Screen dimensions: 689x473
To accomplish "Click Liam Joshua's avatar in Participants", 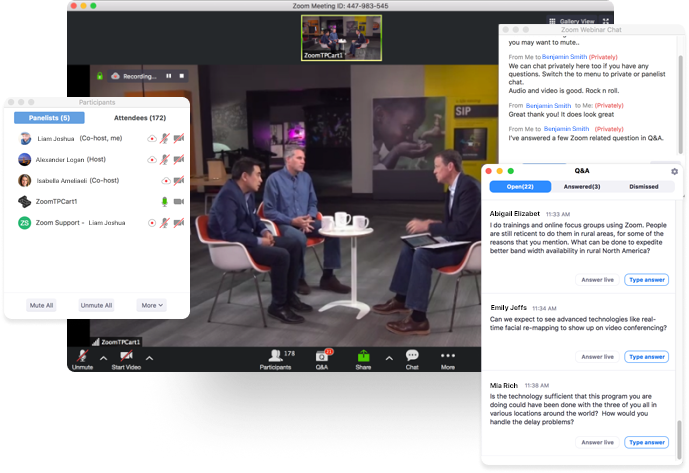I will click(x=25, y=138).
